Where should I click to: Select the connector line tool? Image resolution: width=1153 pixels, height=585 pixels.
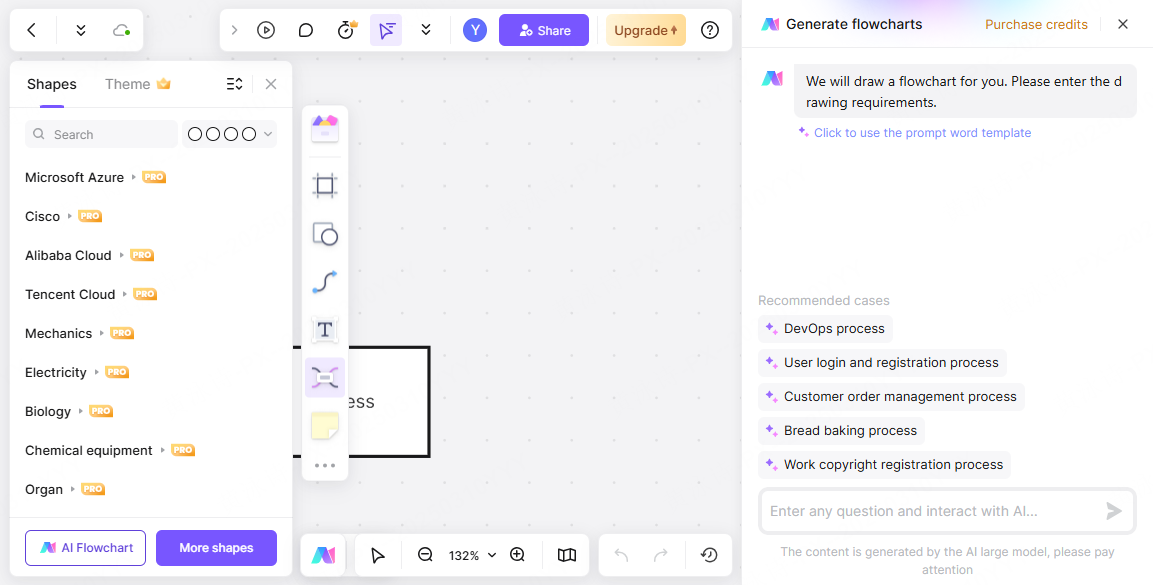click(324, 281)
